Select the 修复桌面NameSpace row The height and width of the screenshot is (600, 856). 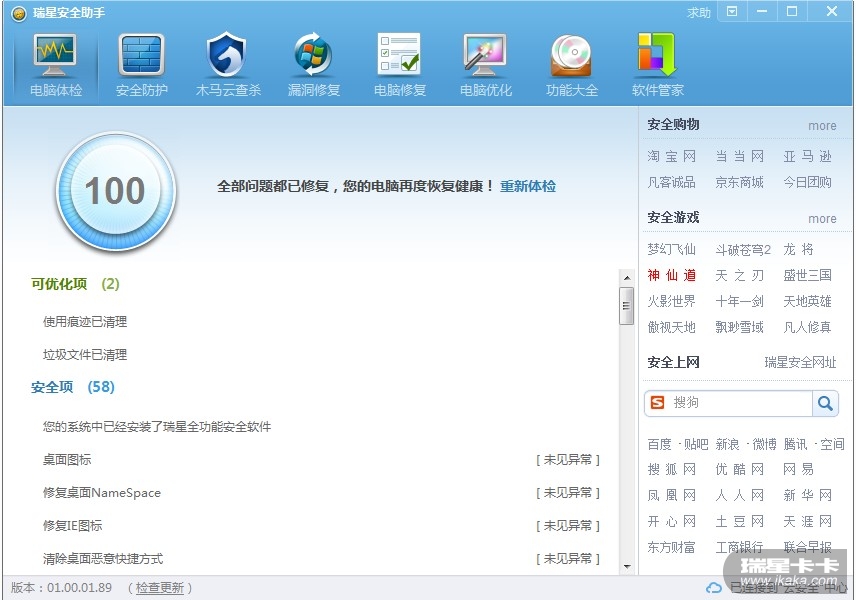pos(321,493)
